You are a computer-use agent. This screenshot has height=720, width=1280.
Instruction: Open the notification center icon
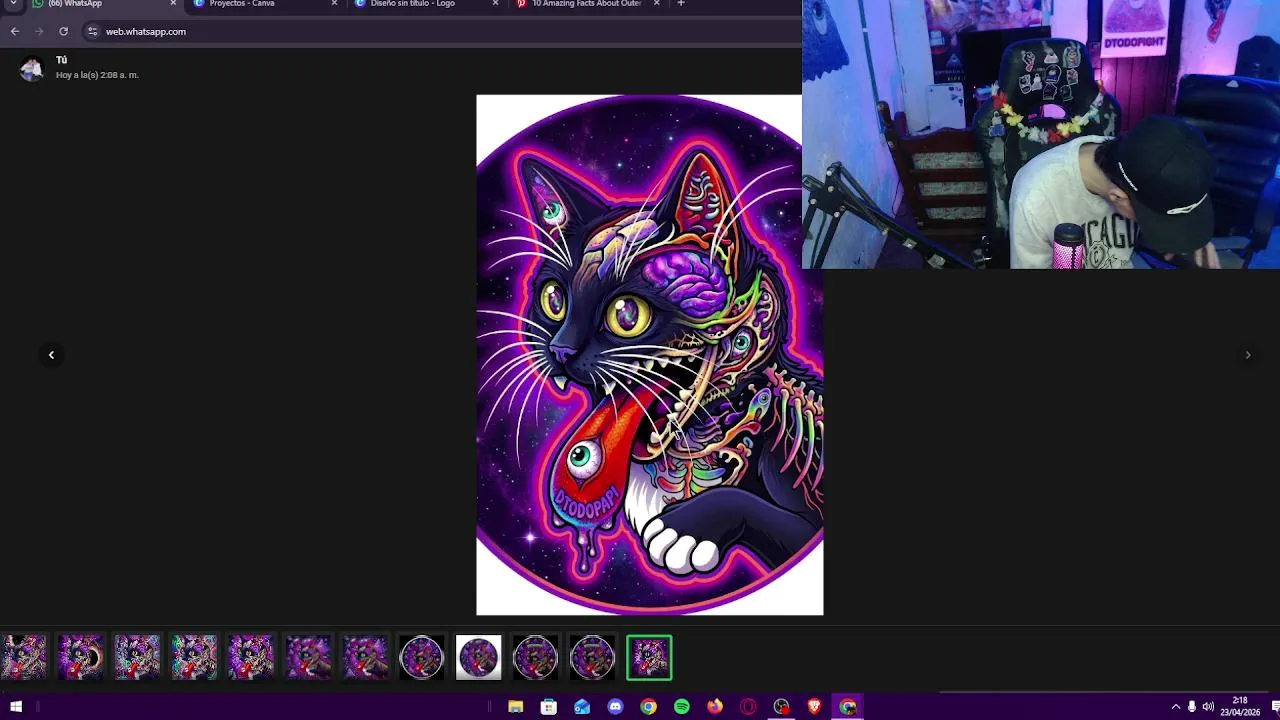click(x=1274, y=707)
